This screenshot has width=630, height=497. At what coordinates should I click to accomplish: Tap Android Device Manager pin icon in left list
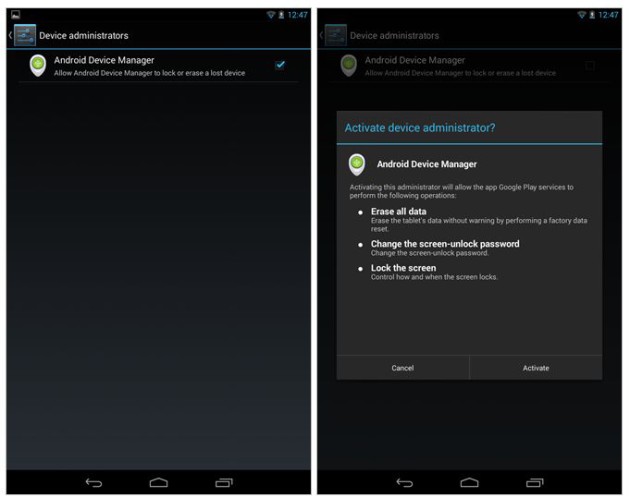coord(38,65)
